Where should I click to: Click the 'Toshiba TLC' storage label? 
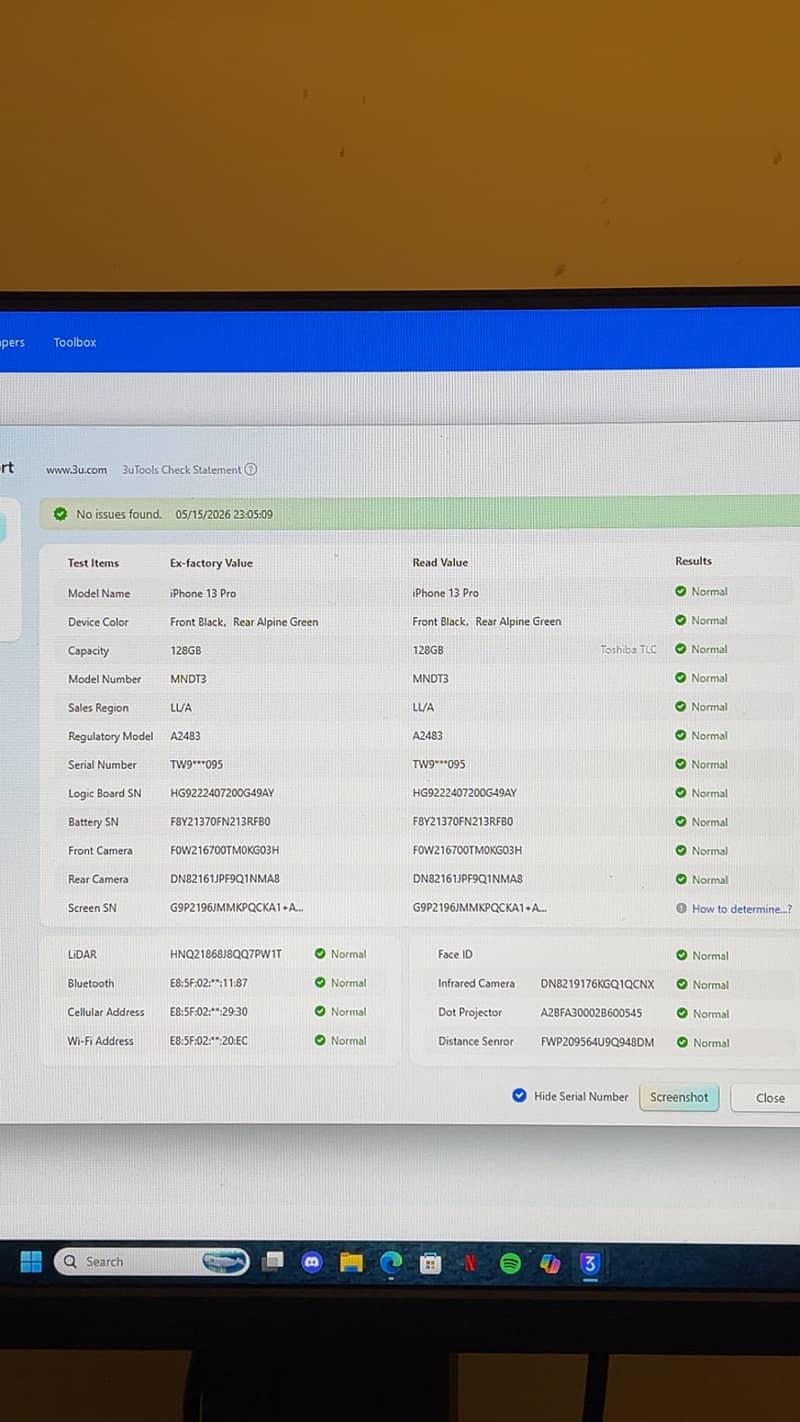[x=628, y=649]
